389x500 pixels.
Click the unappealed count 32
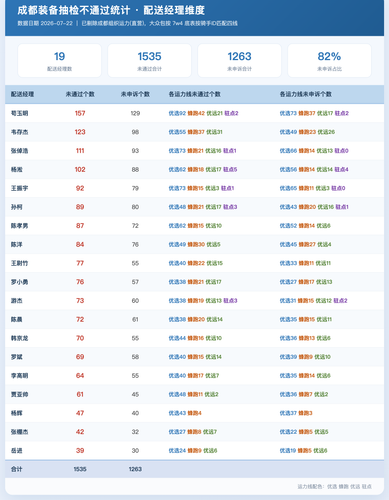point(135,432)
